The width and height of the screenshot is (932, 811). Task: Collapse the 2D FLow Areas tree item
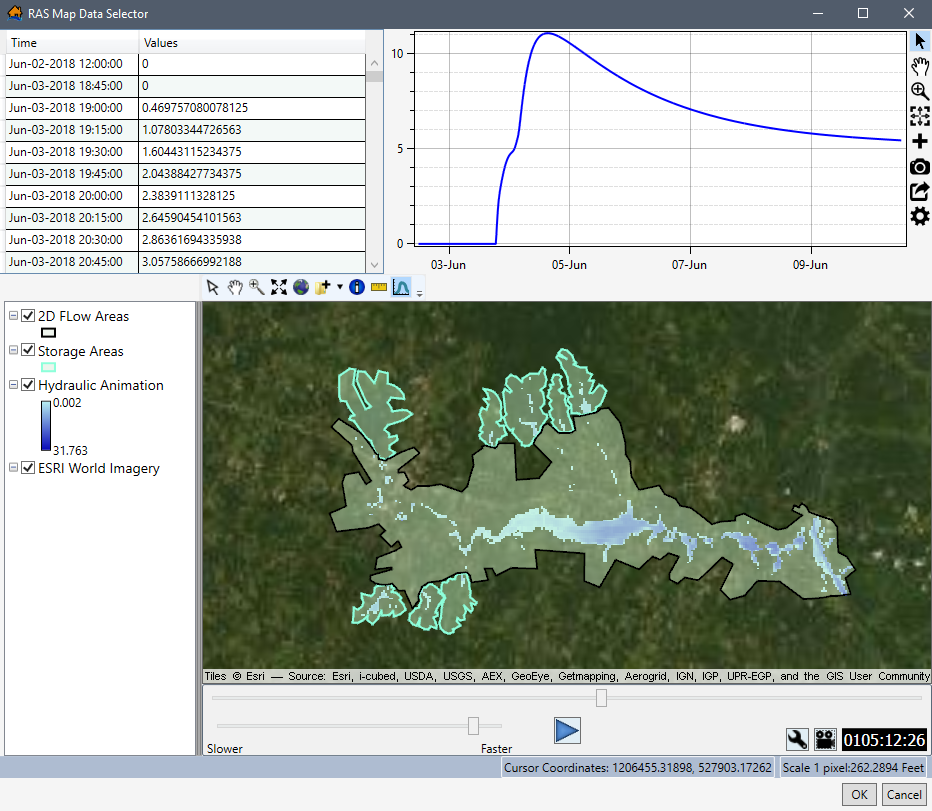pos(14,315)
